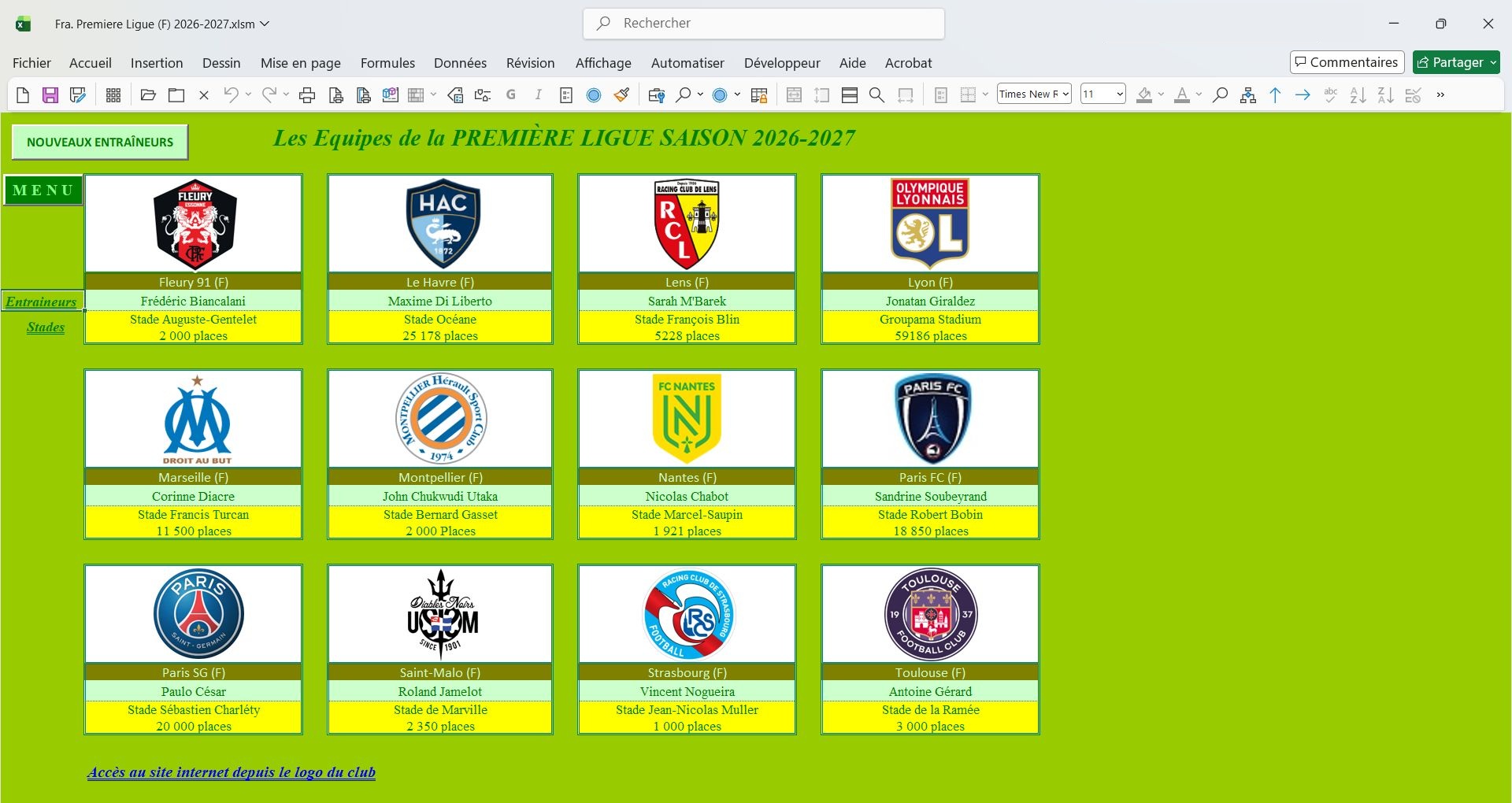The image size is (1512, 803).
Task: Switch to the Insertion tab
Action: click(157, 63)
